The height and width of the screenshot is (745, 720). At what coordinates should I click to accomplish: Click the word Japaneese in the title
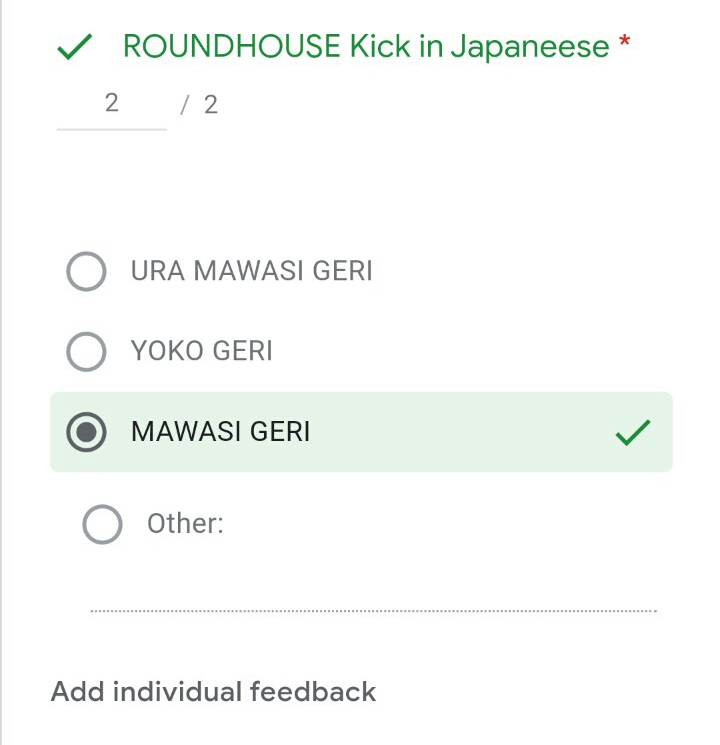(529, 46)
